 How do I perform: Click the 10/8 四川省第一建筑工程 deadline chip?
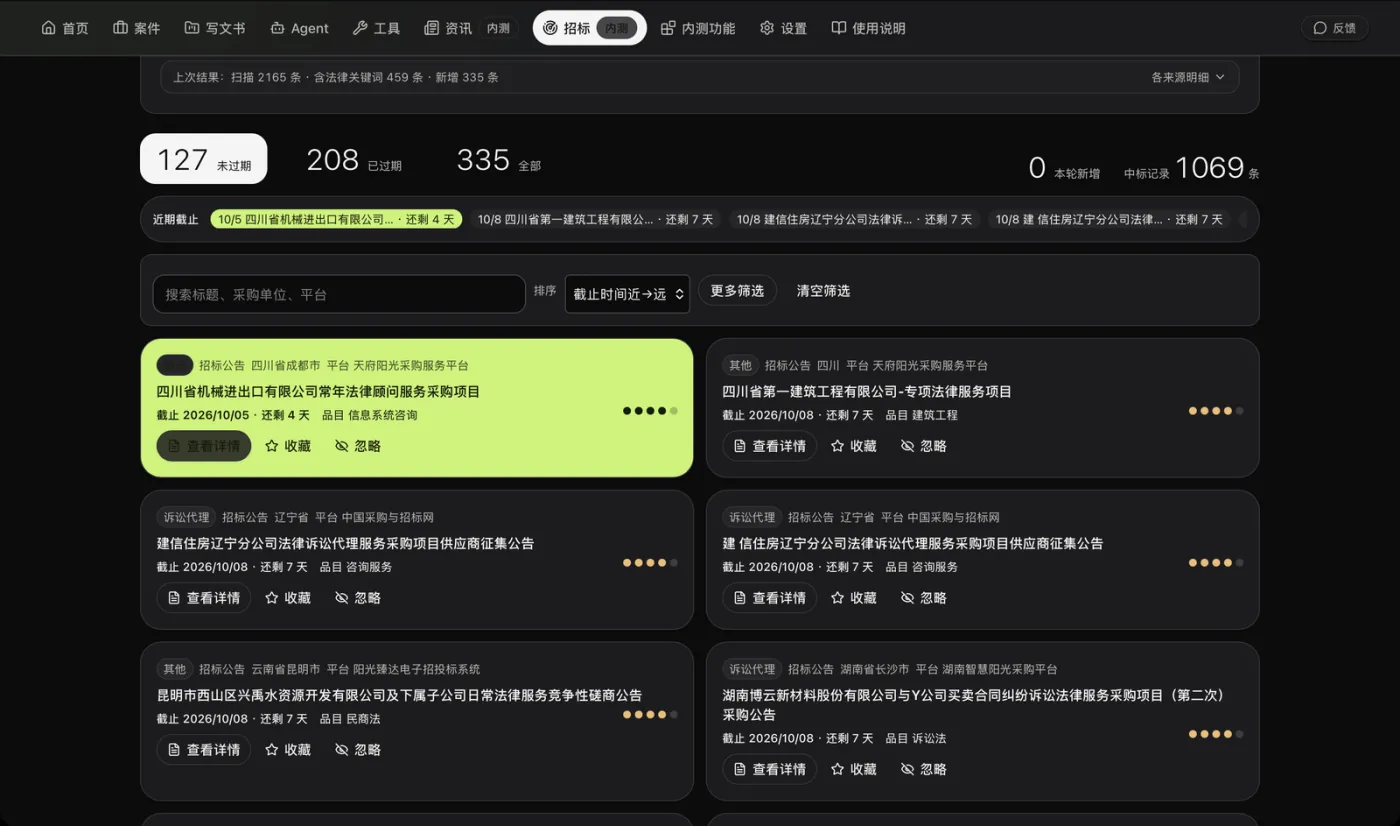596,219
